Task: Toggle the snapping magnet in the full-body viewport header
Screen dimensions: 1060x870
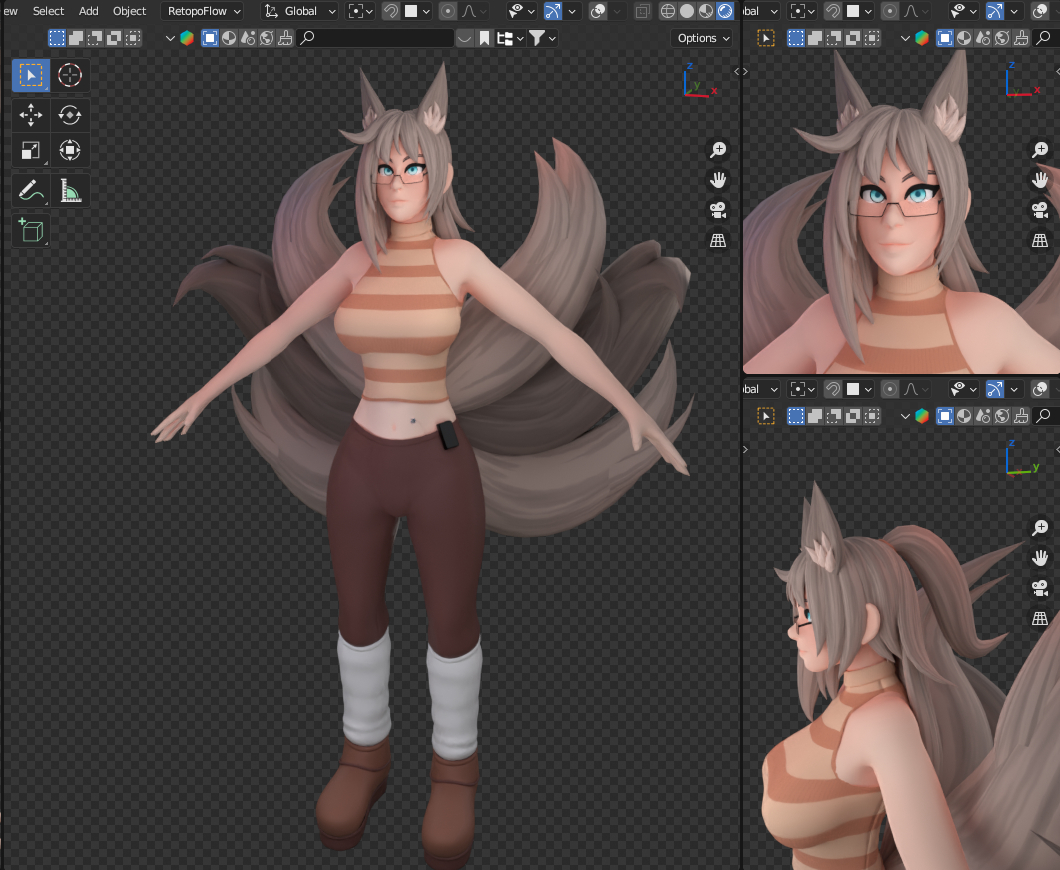Action: coord(391,11)
